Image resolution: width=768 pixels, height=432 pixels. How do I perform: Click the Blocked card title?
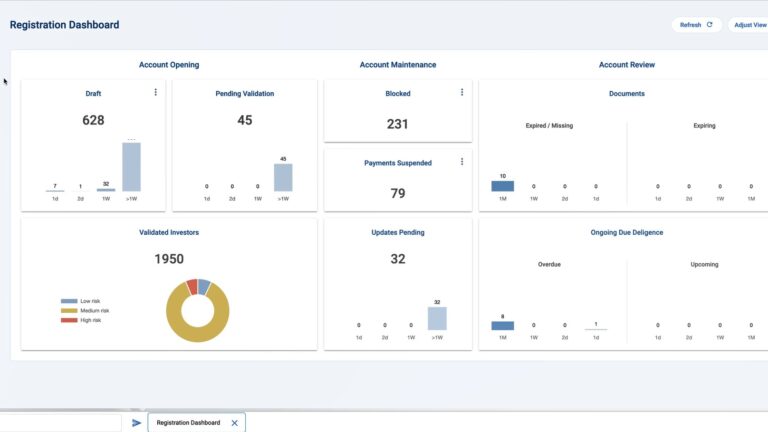398,94
